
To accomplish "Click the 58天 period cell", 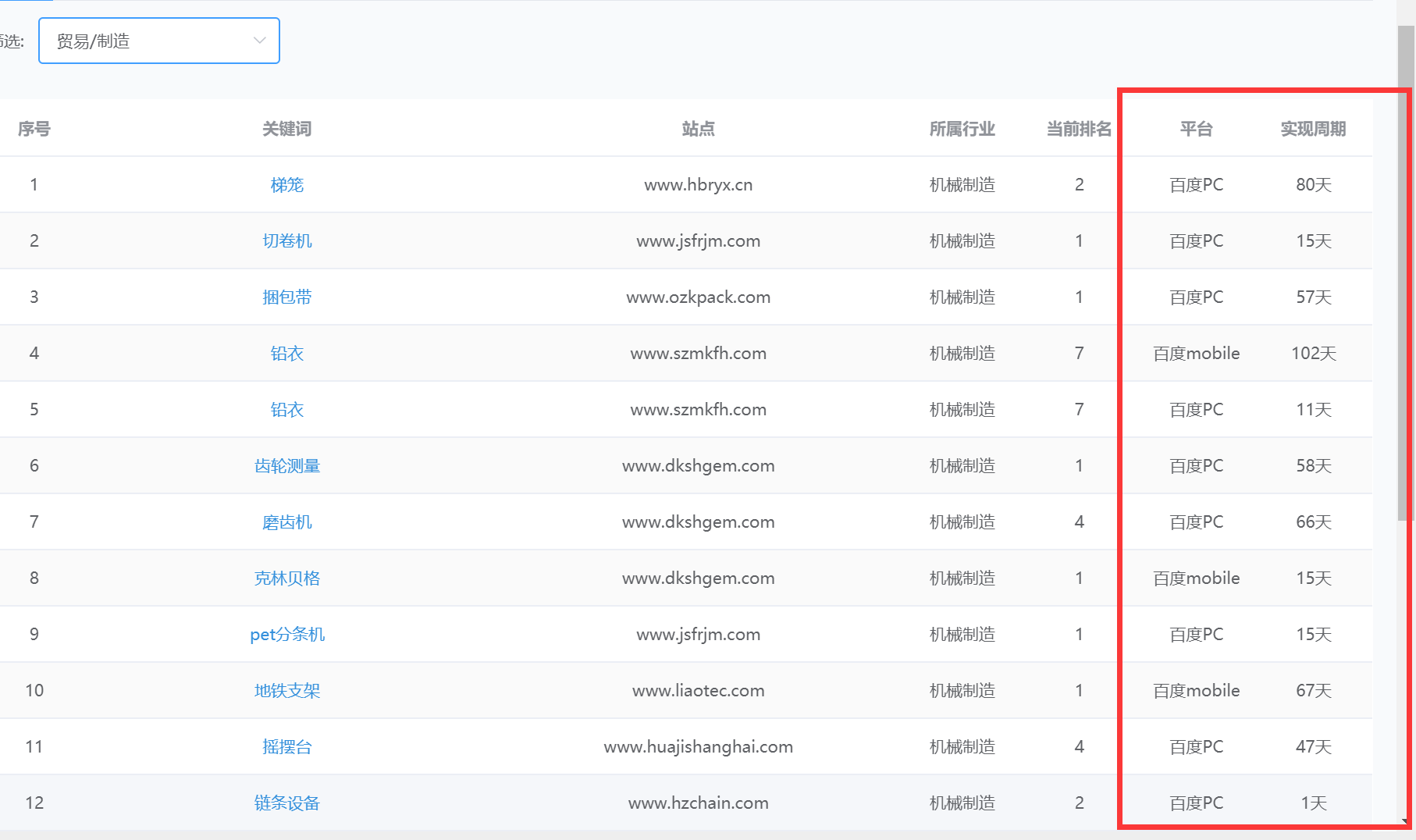I will coord(1313,466).
